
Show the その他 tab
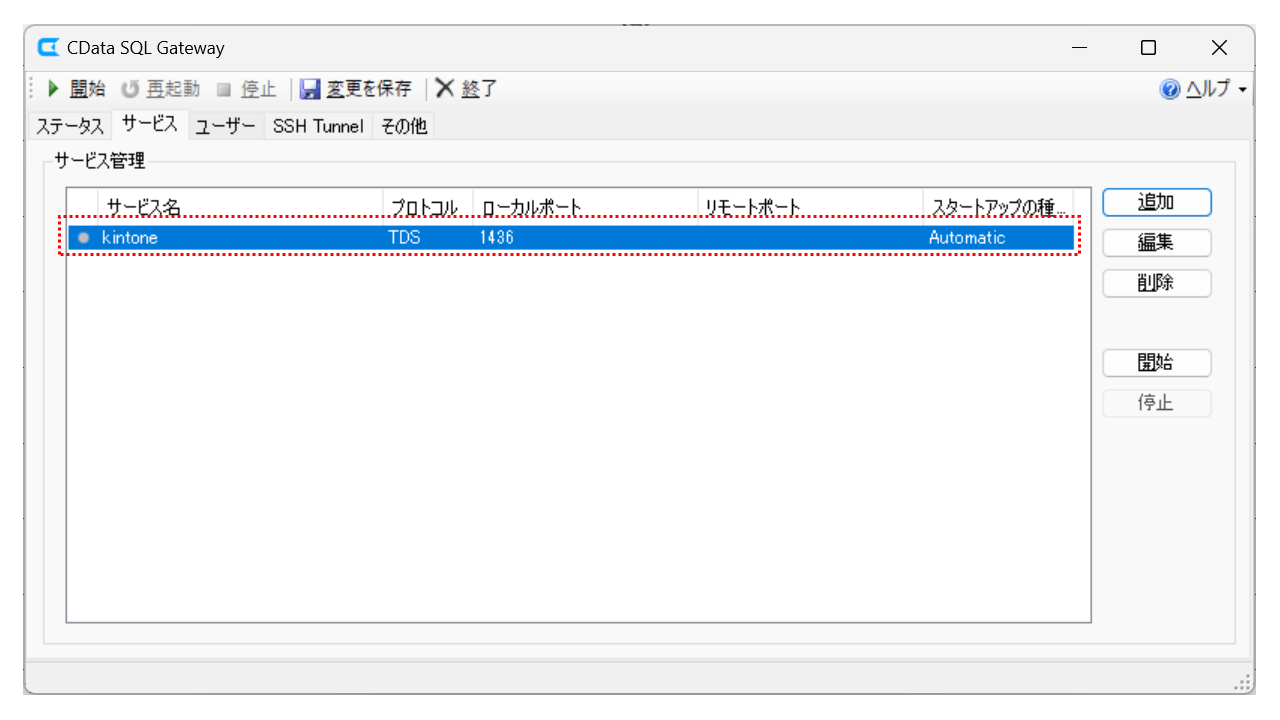(403, 126)
